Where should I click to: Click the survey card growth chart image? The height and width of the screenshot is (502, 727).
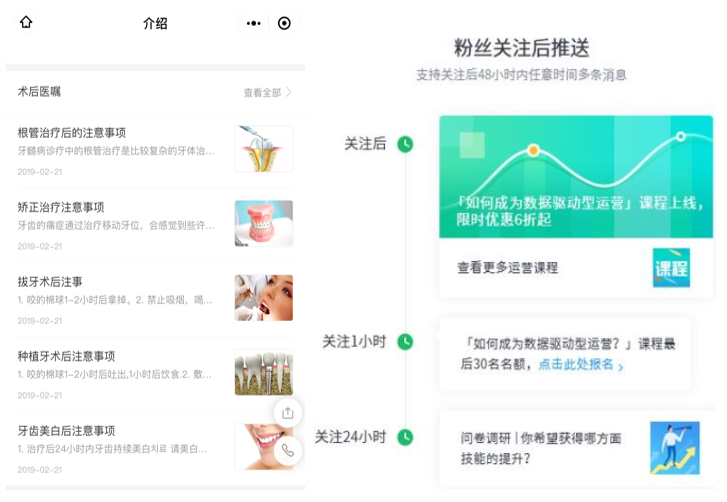pos(674,447)
